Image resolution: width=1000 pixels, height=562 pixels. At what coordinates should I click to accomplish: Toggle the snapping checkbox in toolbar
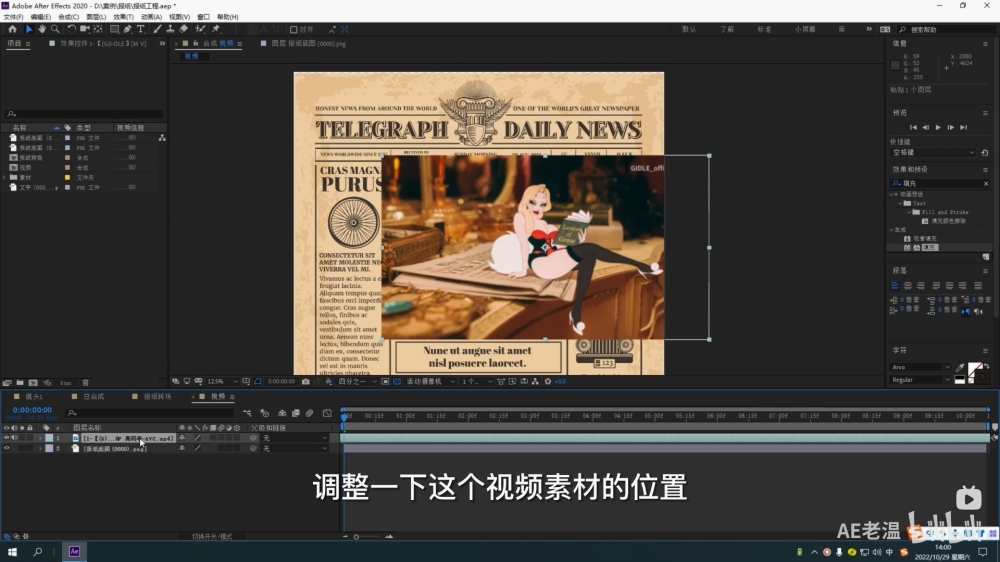[x=293, y=29]
